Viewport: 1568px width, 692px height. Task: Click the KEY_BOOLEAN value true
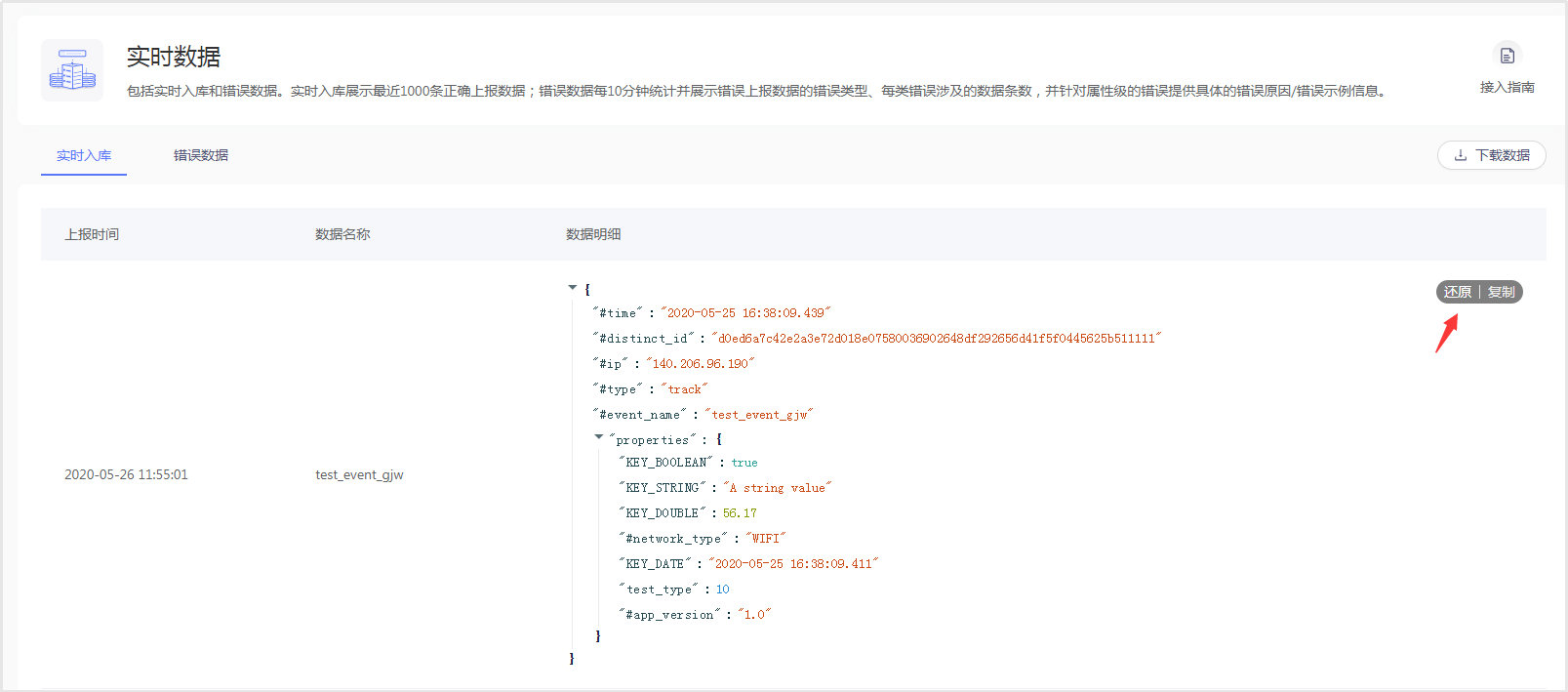744,463
